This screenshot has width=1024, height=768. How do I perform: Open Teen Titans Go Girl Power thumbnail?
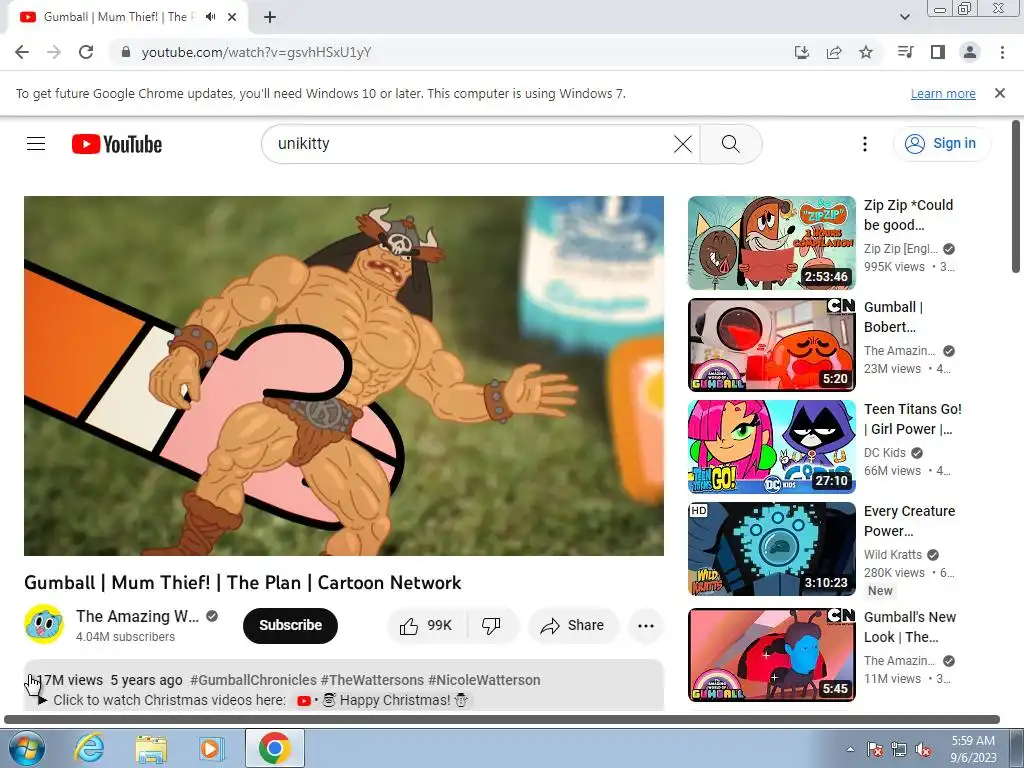771,447
